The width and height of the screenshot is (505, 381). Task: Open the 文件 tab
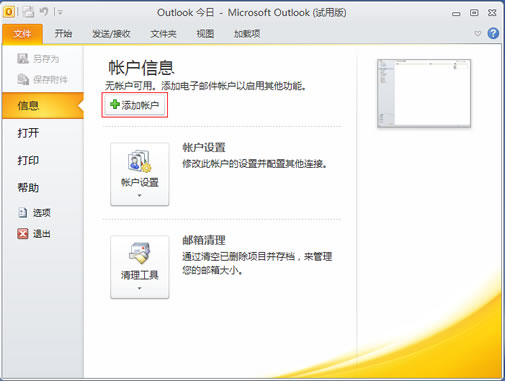(x=22, y=34)
